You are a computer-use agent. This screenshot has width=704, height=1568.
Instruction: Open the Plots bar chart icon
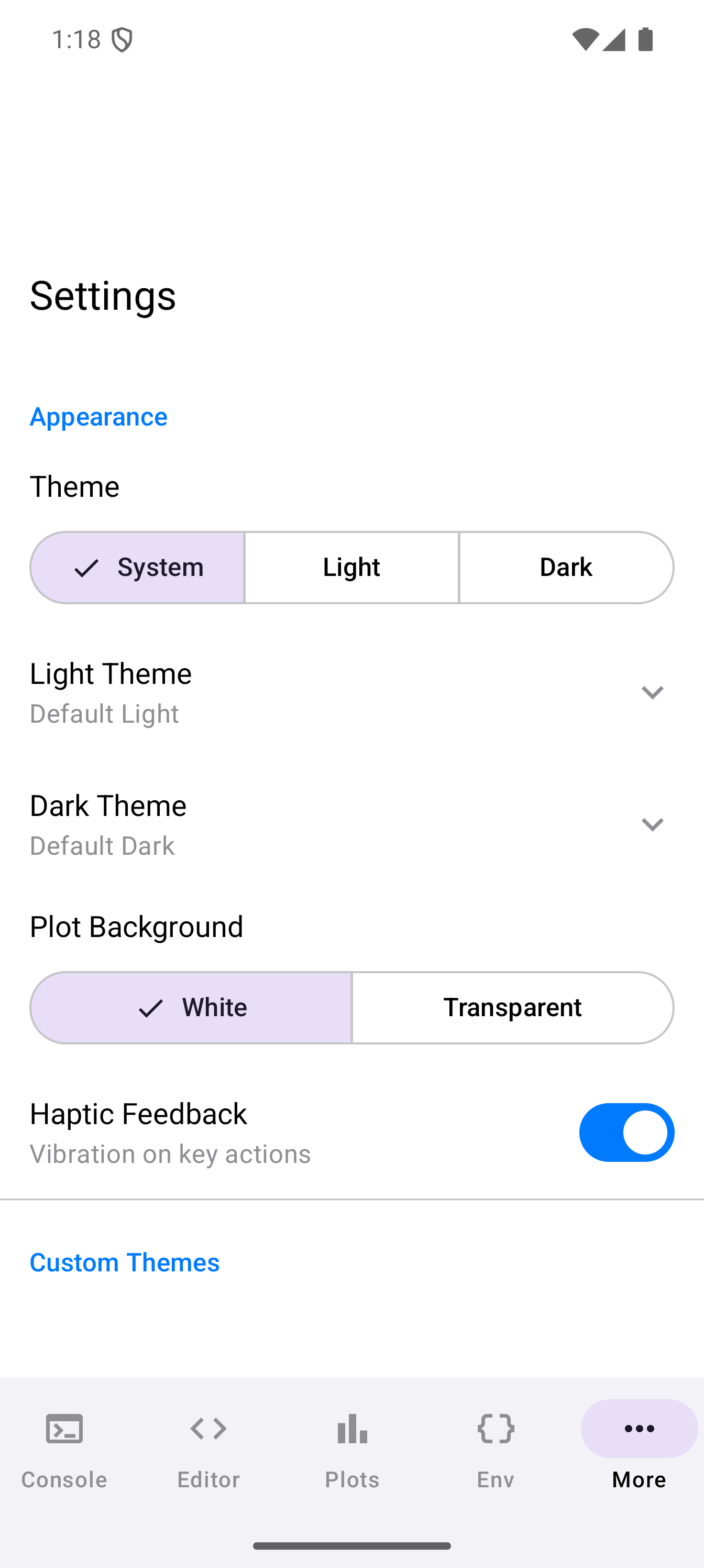(x=353, y=1428)
